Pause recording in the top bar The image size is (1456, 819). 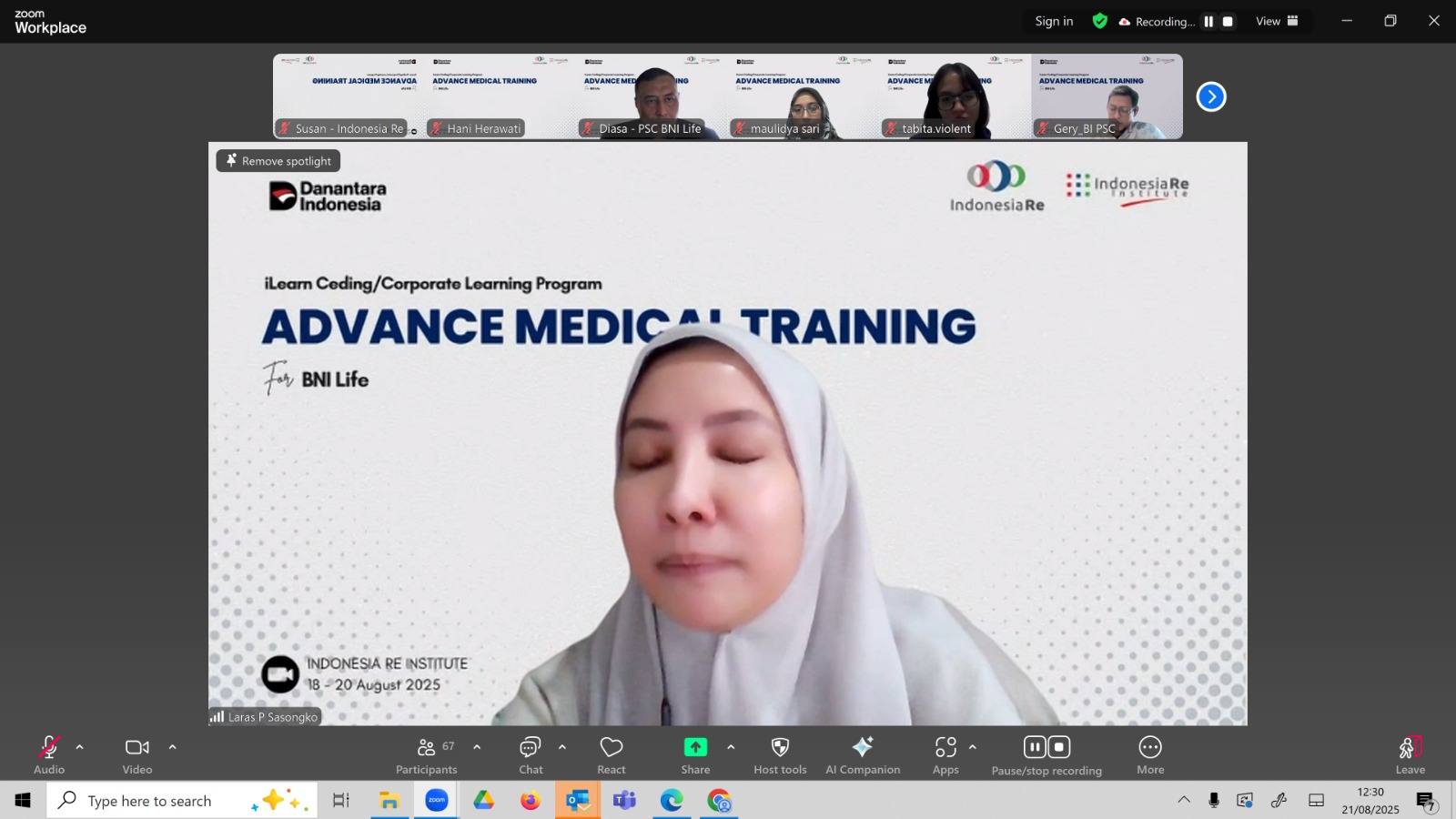point(1208,22)
